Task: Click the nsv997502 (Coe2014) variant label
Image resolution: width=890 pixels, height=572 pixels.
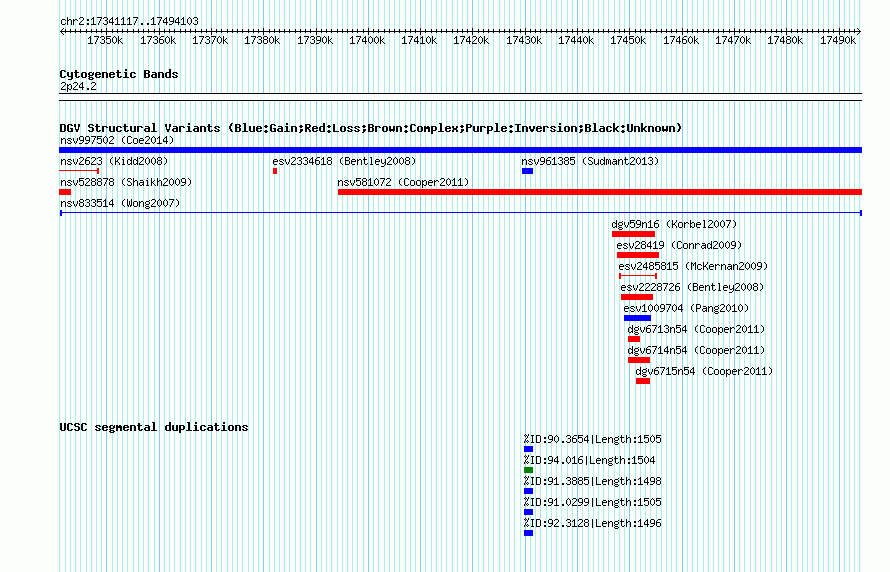Action: coord(117,140)
